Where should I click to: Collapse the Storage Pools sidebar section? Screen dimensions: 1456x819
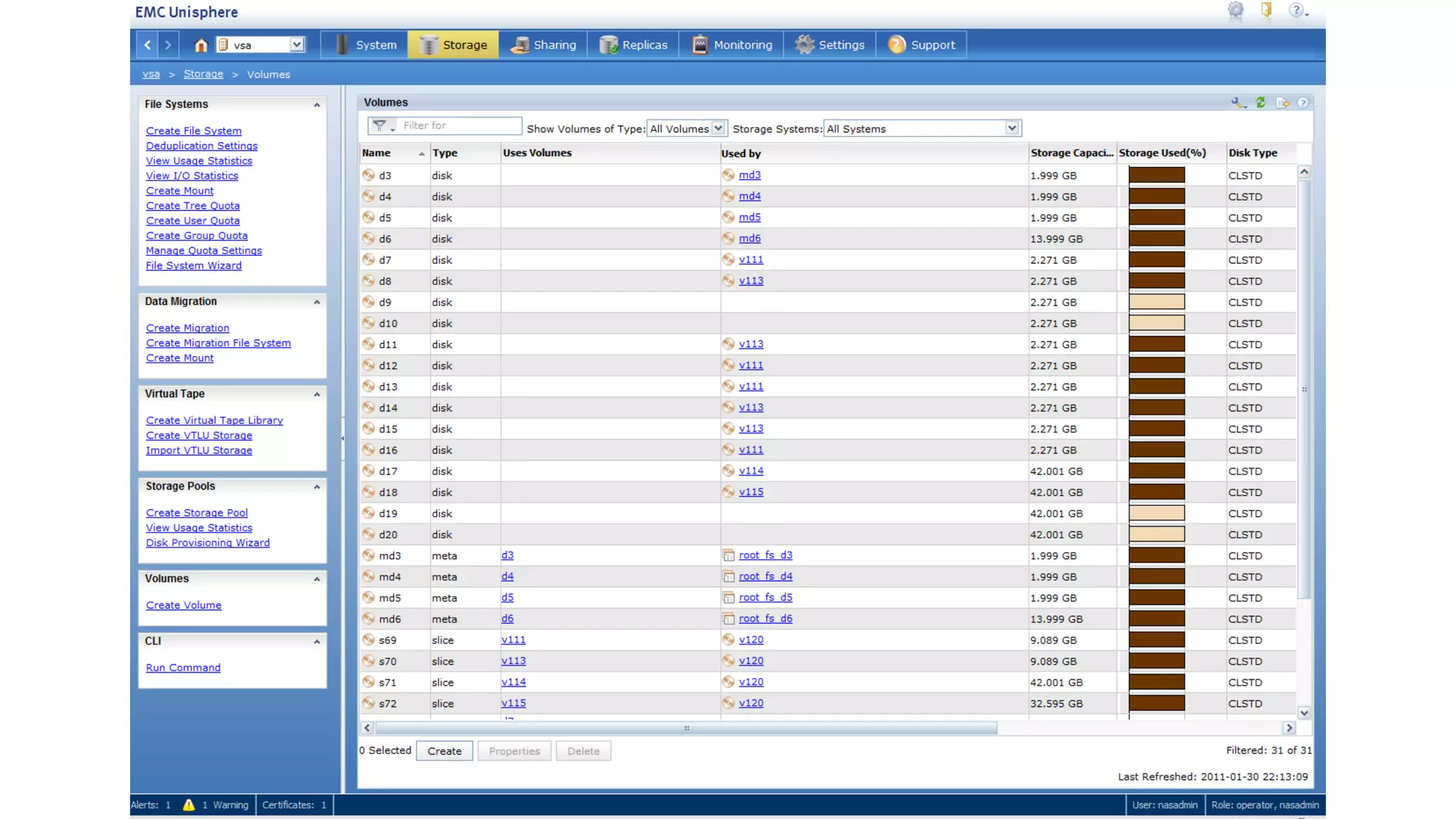317,487
